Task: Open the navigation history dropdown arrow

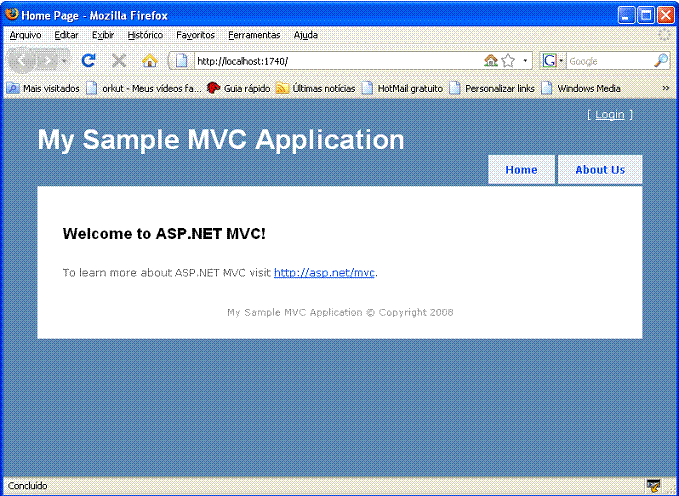Action: [64, 61]
